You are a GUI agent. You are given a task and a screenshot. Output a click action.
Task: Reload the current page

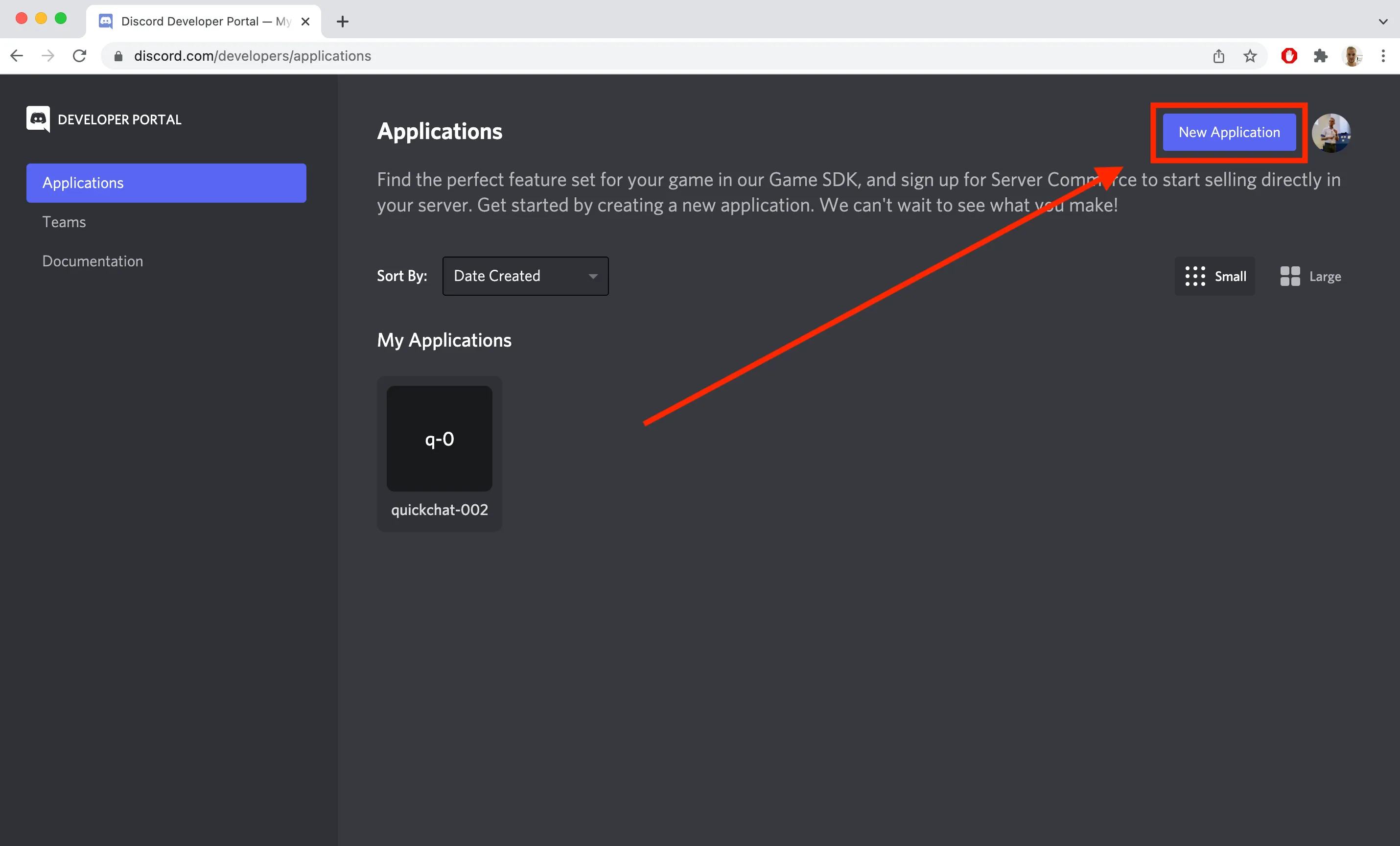point(79,56)
